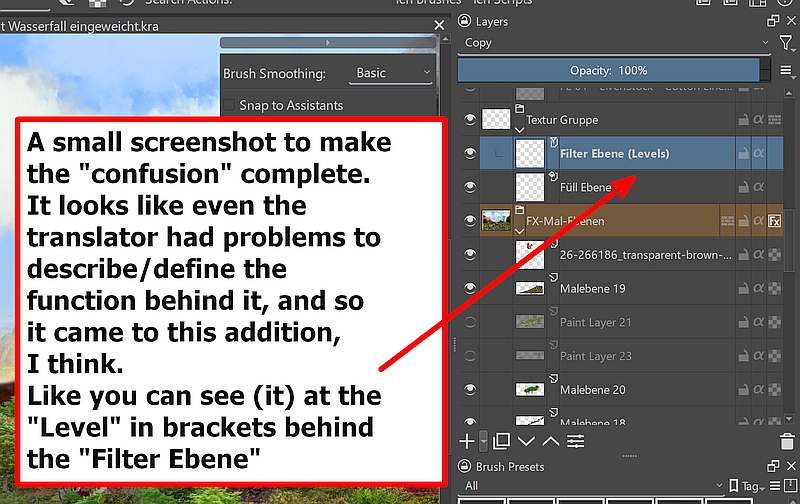Viewport: 800px width, 504px height.
Task: Duplicate the selected layer or mask
Action: [502, 441]
